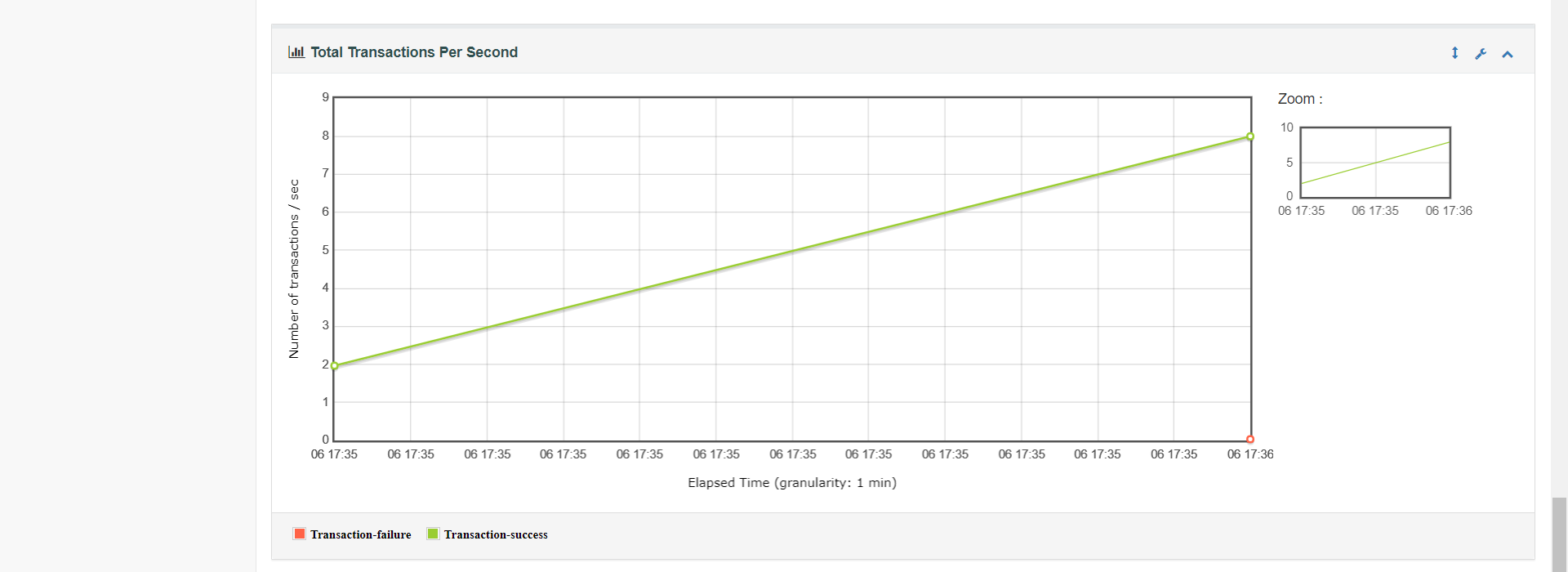Click the green start data point near value 2
The image size is (1568, 572).
coord(334,365)
